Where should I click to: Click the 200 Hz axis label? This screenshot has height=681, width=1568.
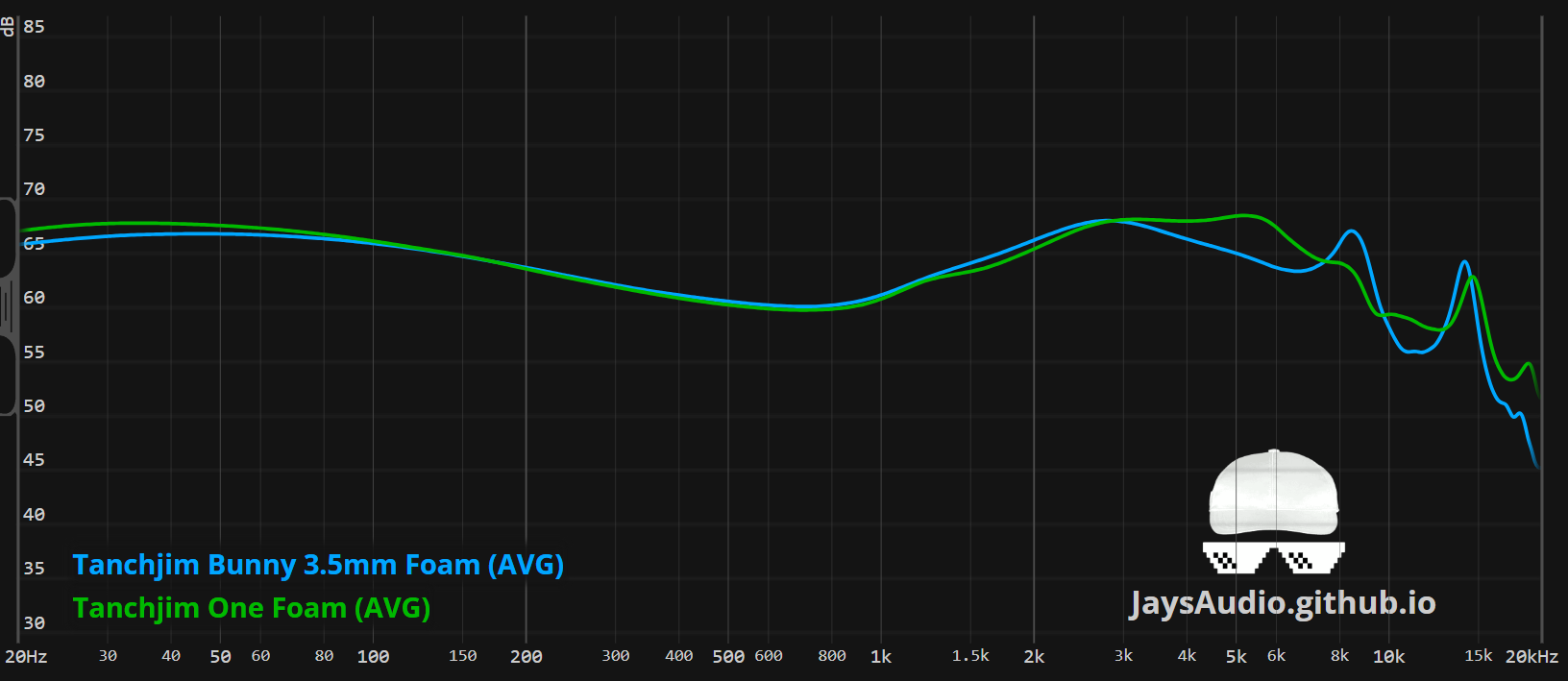526,657
